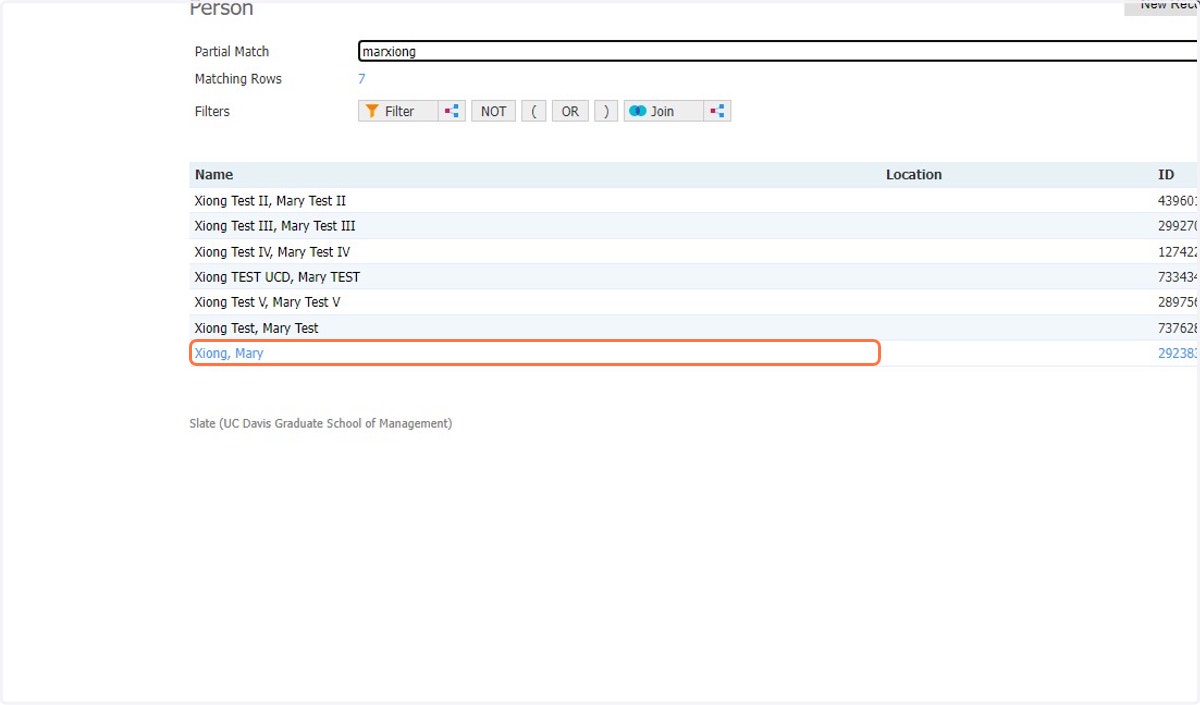Open the join library icon next to Join
The height and width of the screenshot is (705, 1200).
point(719,111)
